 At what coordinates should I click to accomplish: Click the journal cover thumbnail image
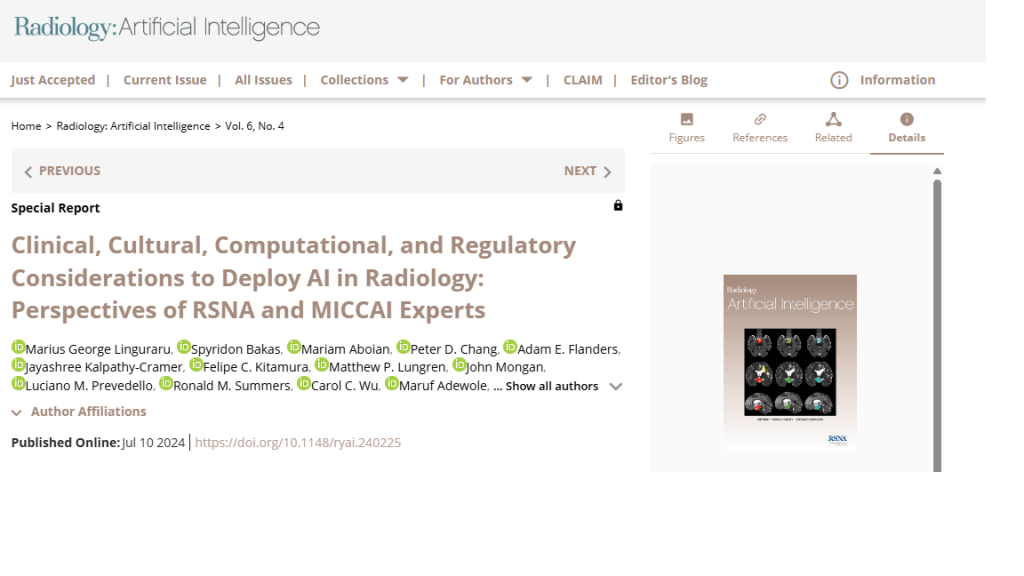(790, 362)
